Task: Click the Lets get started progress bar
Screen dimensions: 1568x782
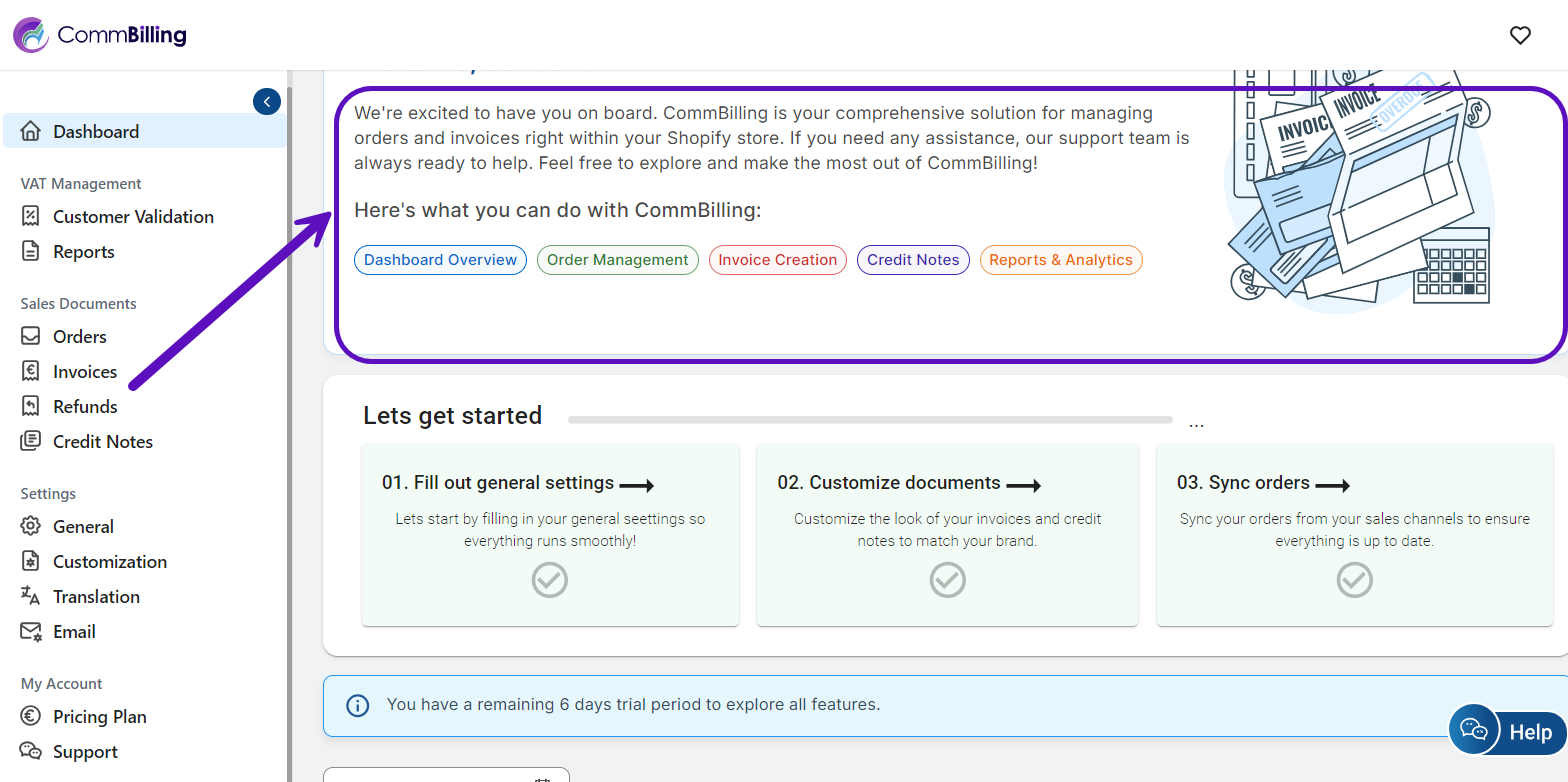Action: (x=870, y=420)
